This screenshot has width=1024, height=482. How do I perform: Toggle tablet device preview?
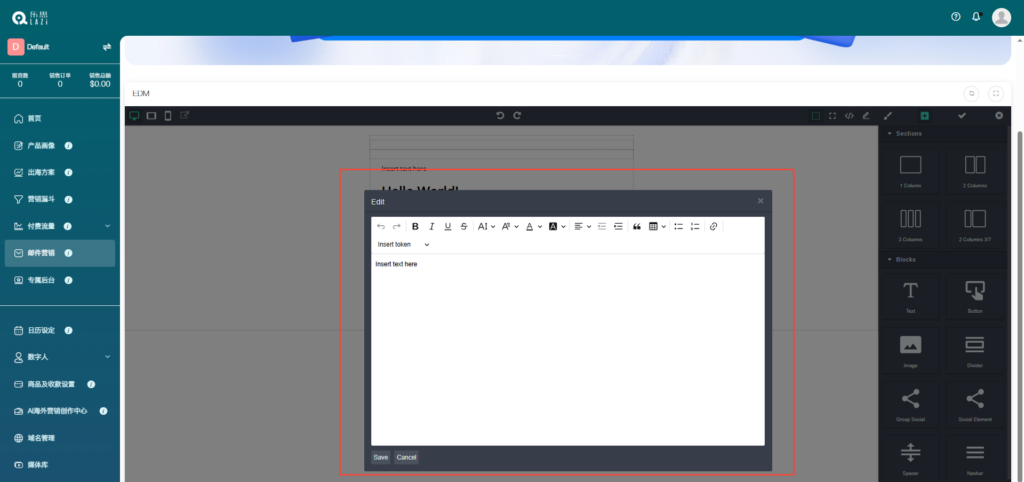point(151,116)
